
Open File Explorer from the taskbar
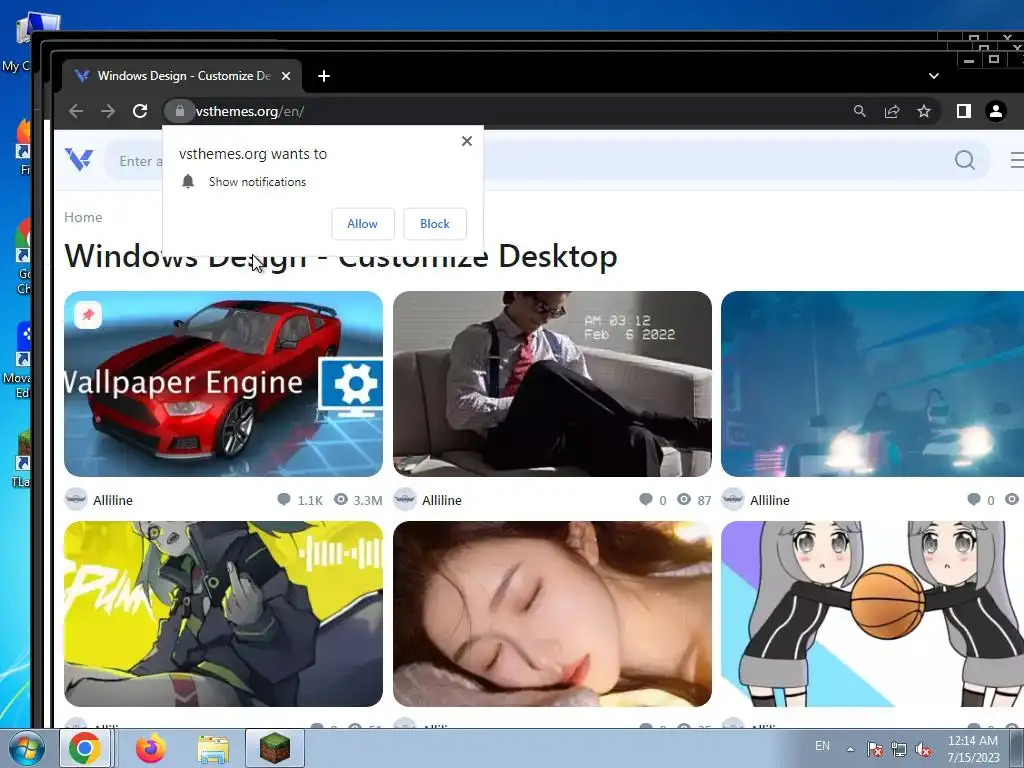pos(214,749)
